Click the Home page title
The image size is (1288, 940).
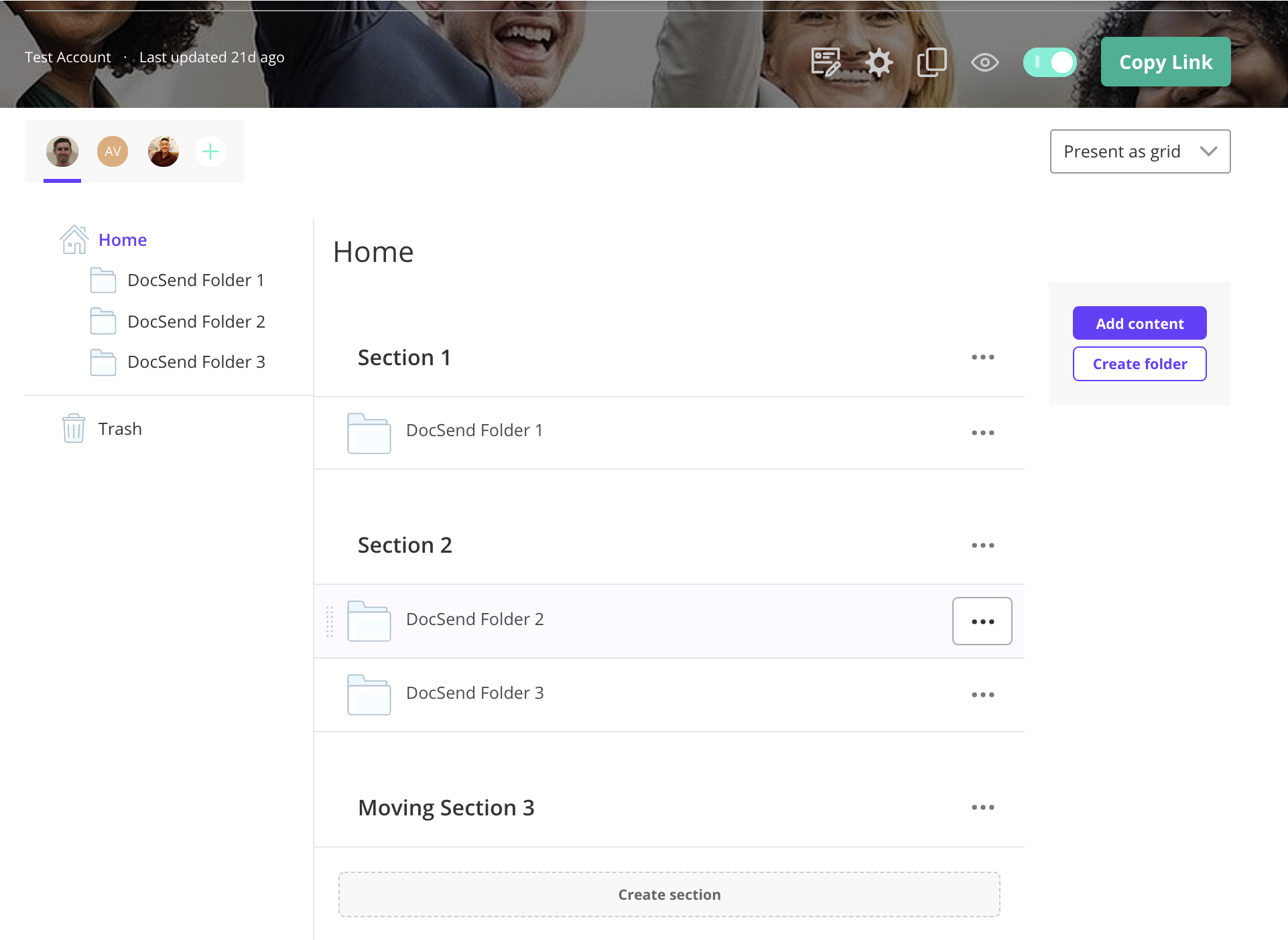[x=373, y=252]
